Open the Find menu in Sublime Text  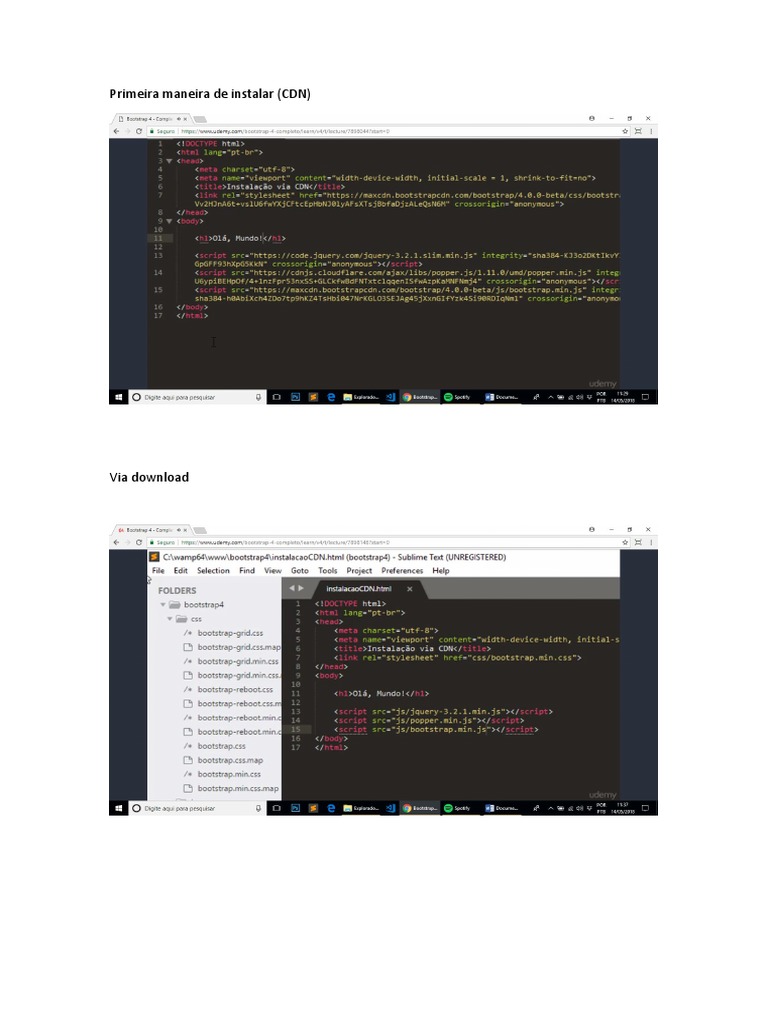(247, 570)
